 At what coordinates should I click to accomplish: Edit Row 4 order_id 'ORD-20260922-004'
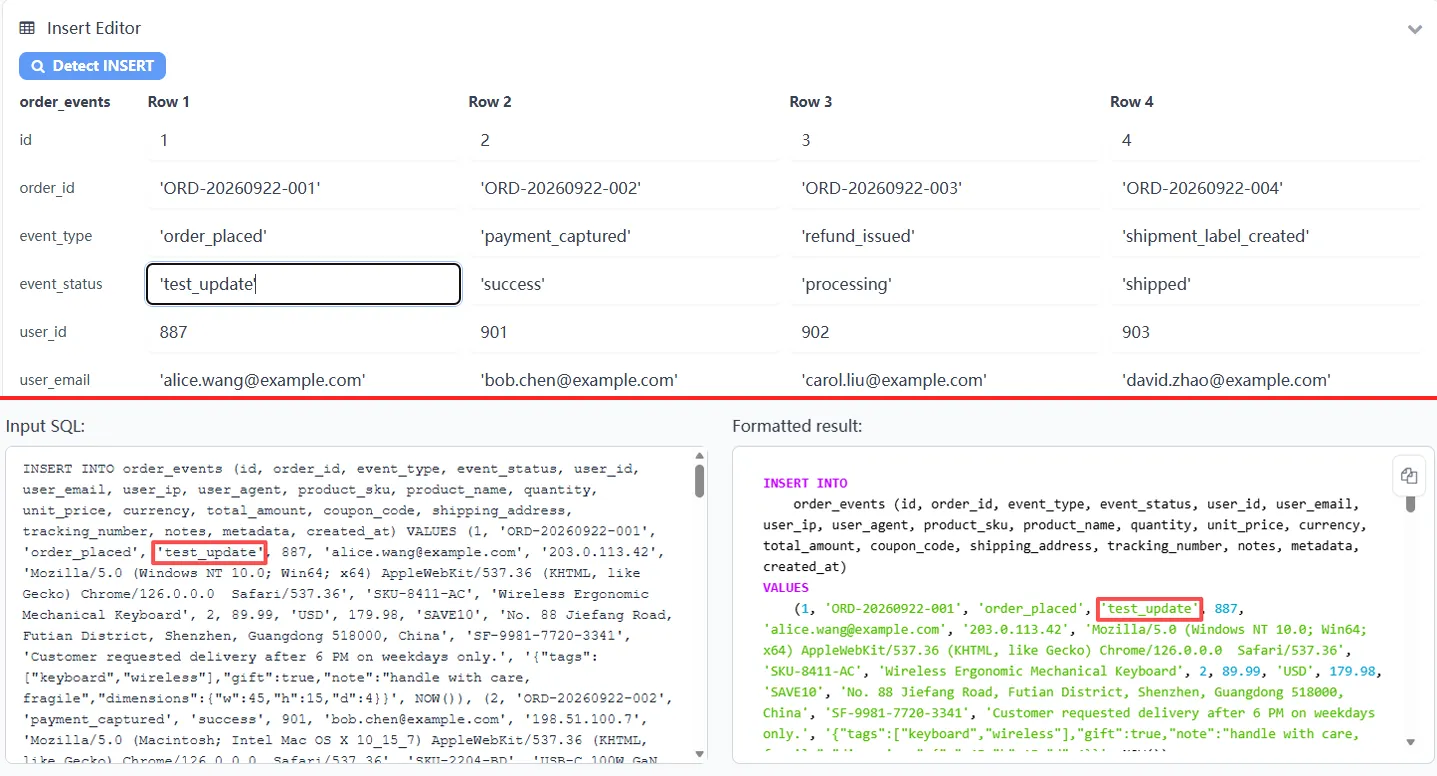tap(1266, 188)
